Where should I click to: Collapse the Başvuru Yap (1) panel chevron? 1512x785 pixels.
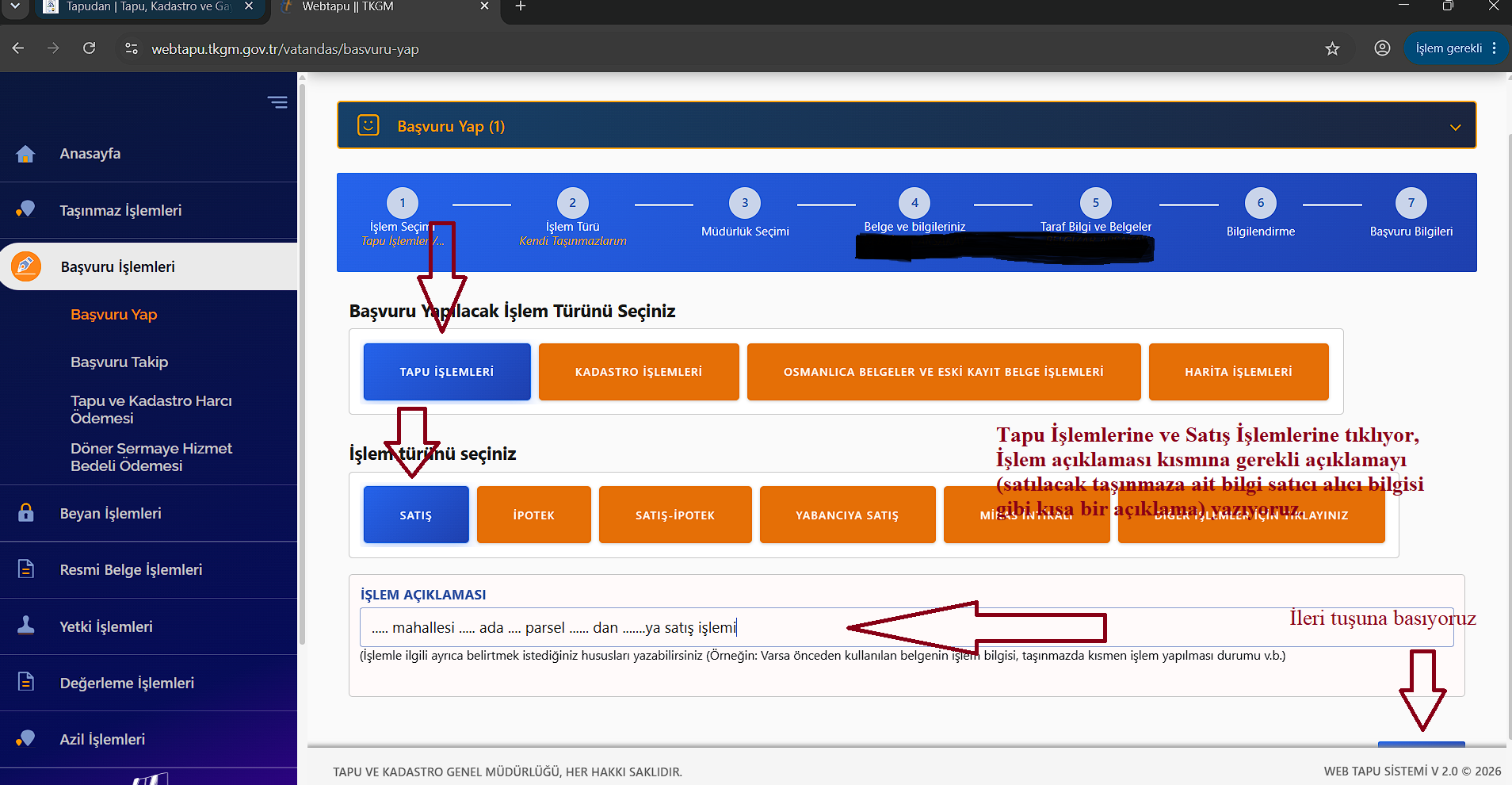[x=1455, y=127]
